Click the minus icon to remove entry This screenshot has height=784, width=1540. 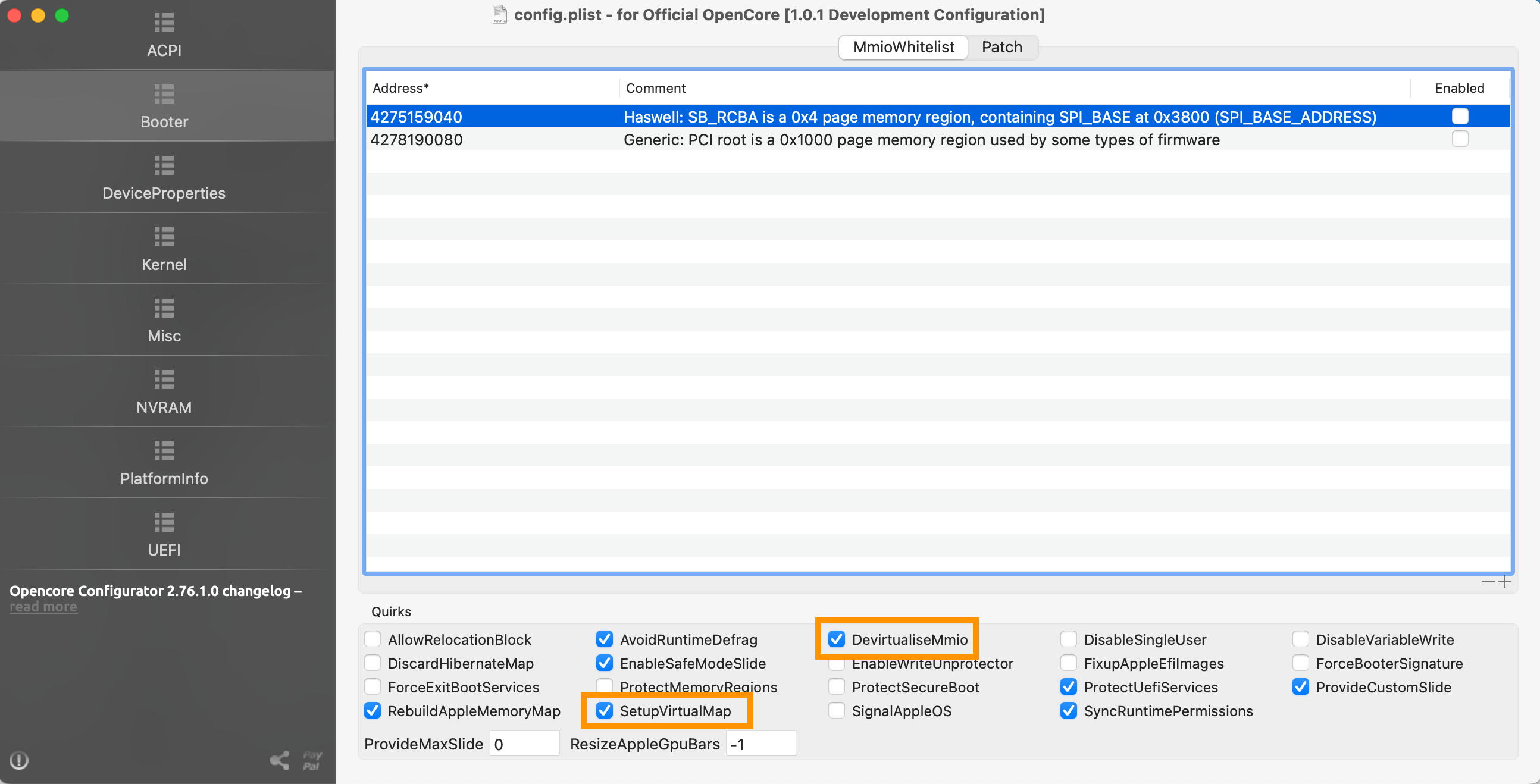1488,581
